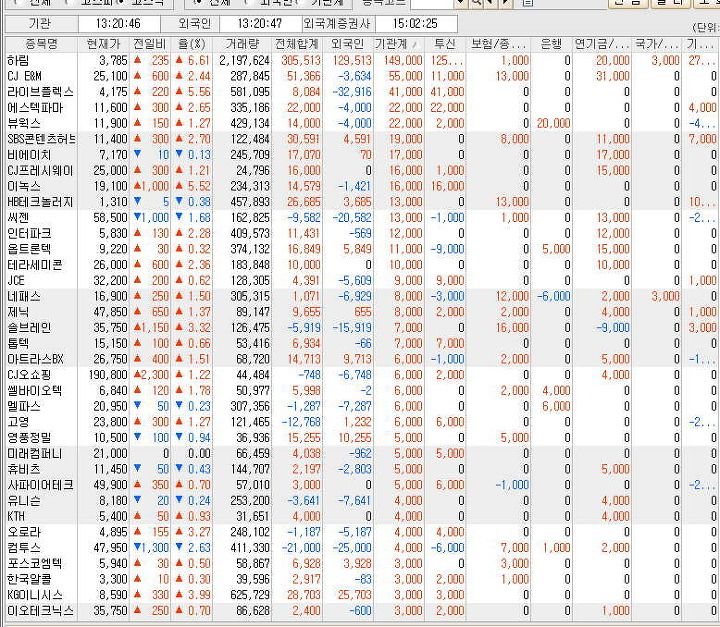720x627 pixels.
Task: Select the SBS콘텐츠허브 stock row
Action: click(x=363, y=139)
